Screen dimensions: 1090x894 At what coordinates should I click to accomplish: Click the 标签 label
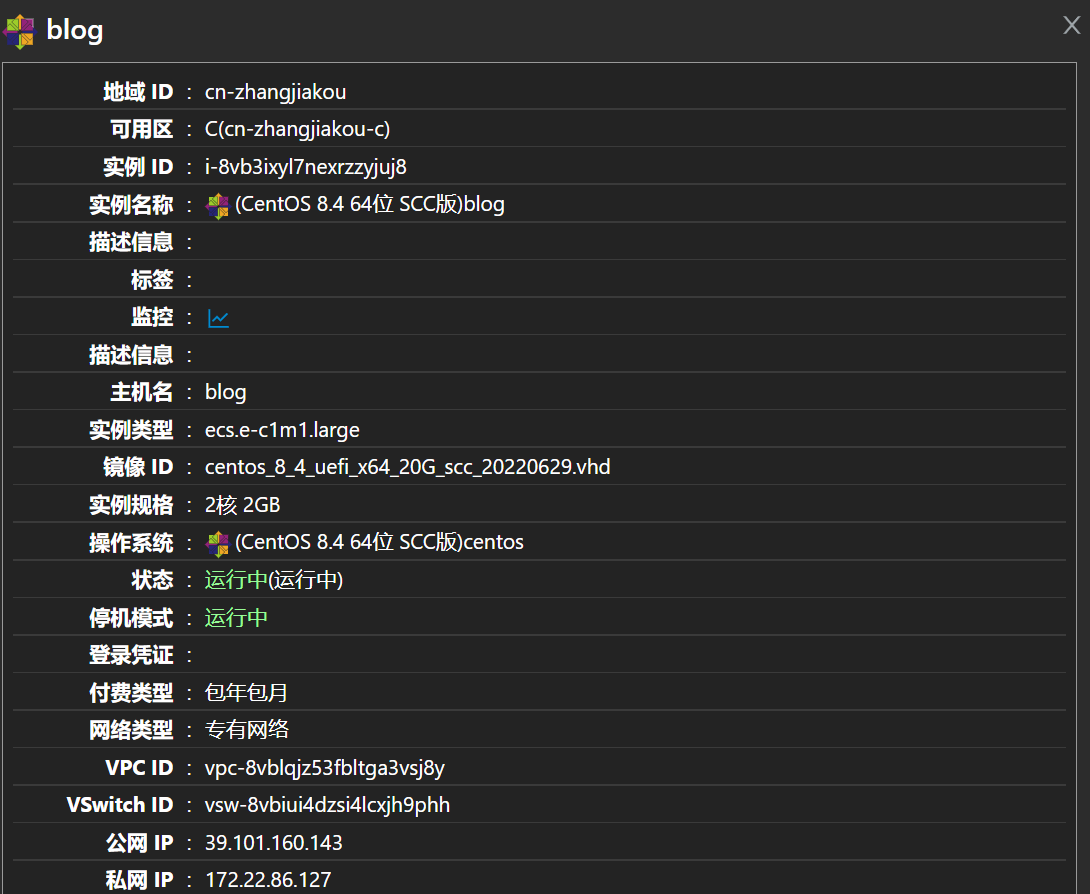(x=152, y=280)
